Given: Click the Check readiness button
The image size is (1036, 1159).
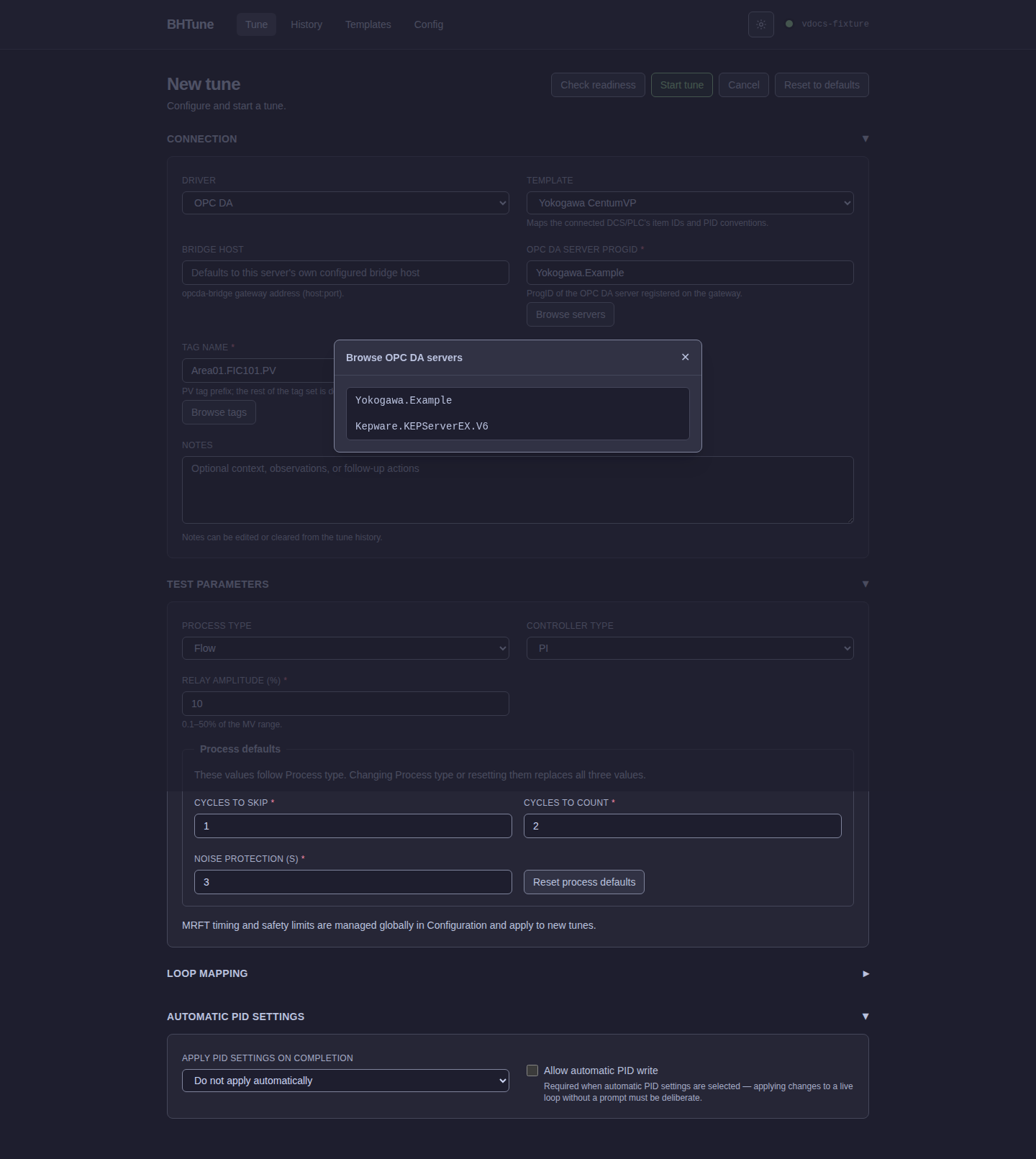Looking at the screenshot, I should tap(598, 85).
